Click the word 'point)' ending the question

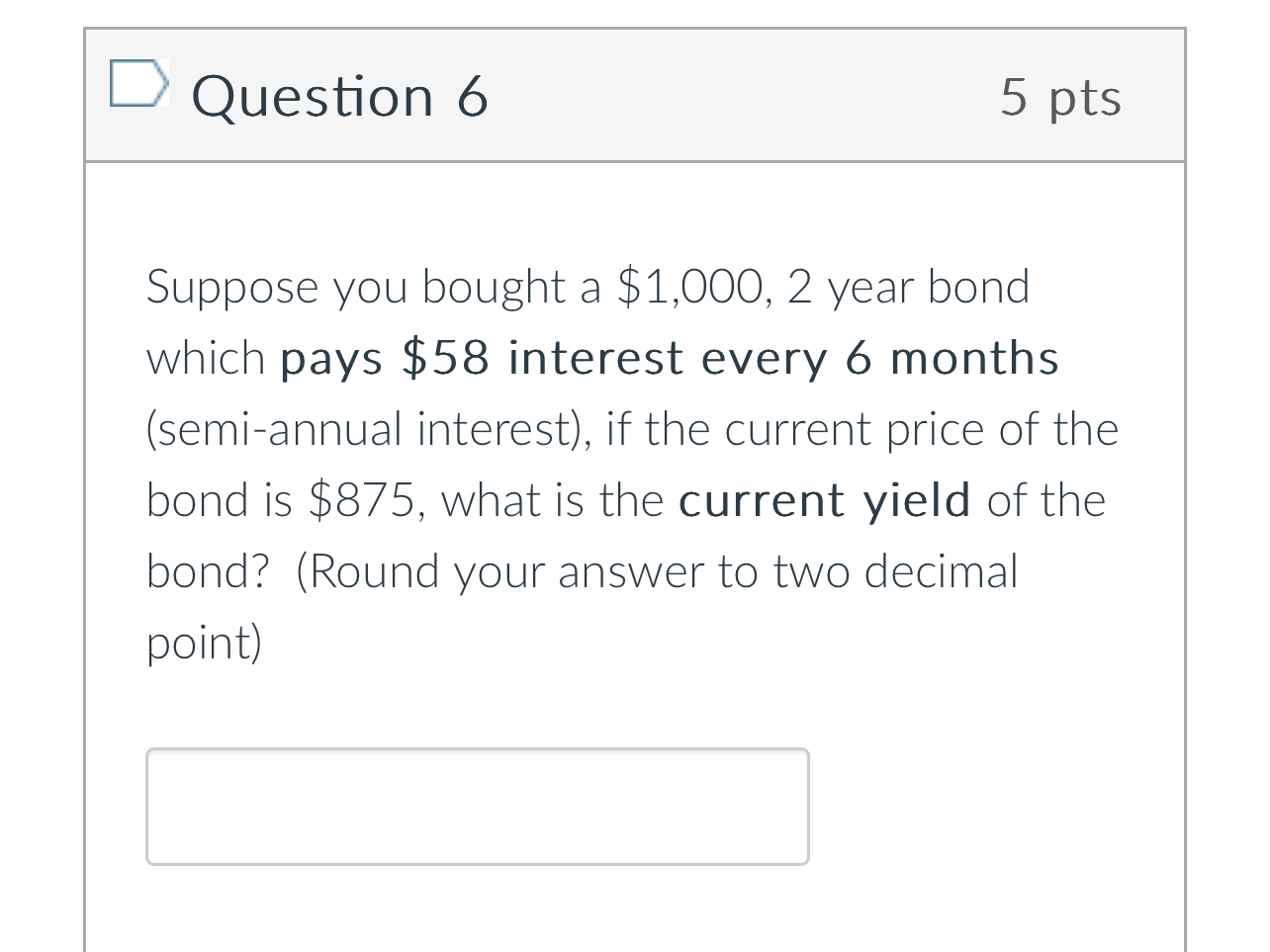[x=205, y=643]
